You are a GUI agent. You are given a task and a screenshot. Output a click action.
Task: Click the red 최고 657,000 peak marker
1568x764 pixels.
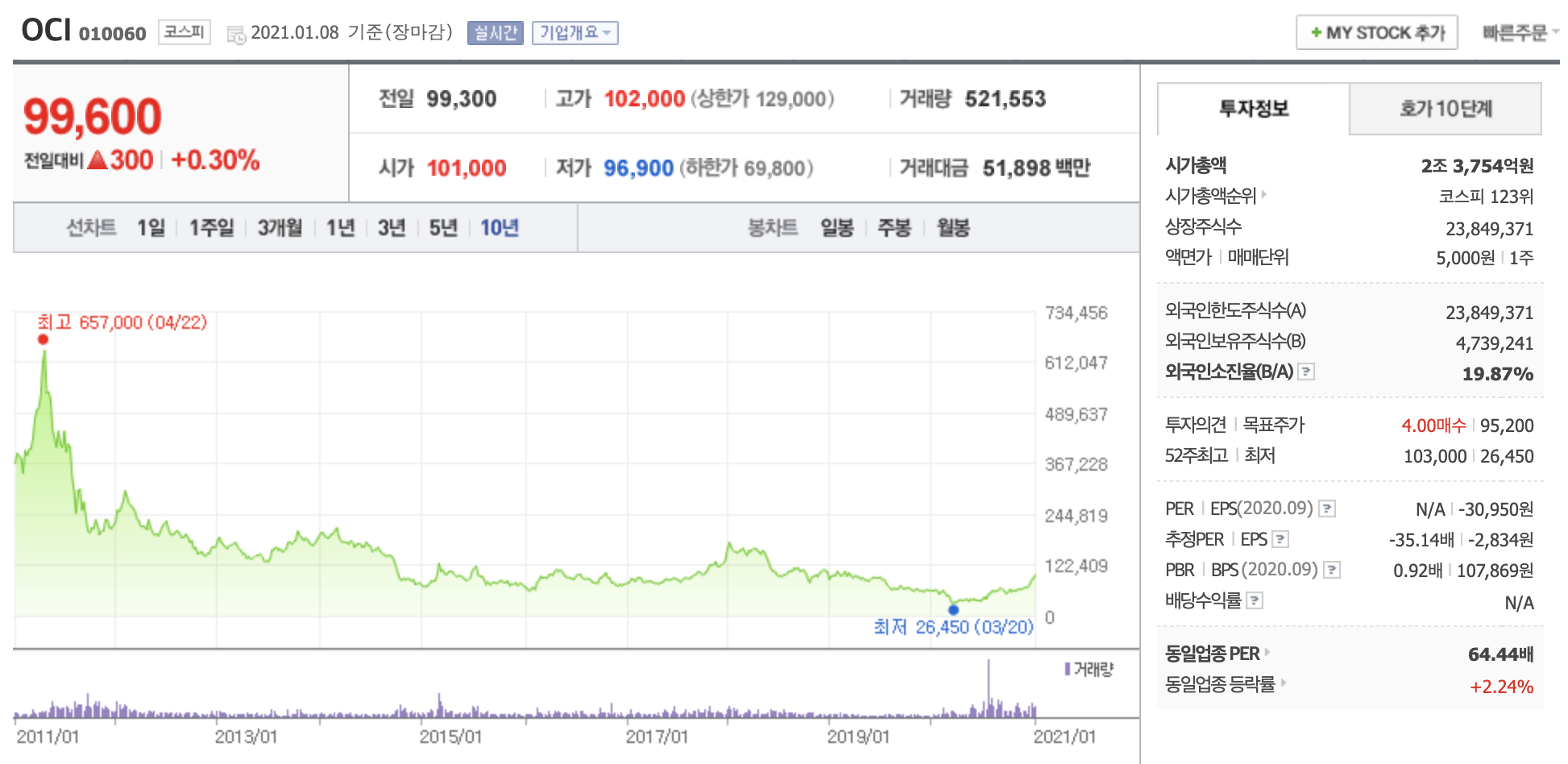click(44, 339)
